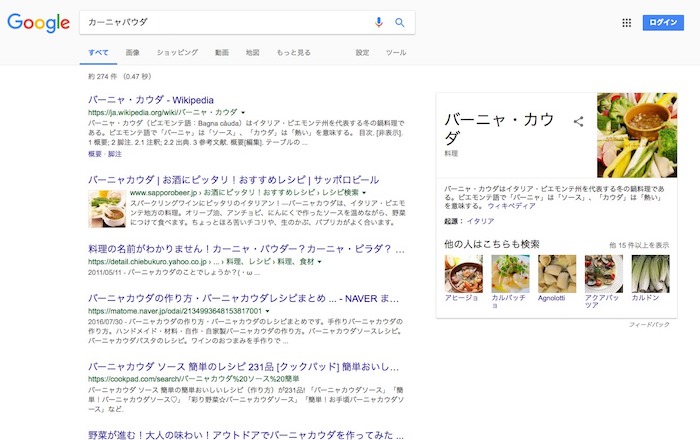
Task: Open the bagna cauda dish photo in panel
Action: tap(637, 135)
